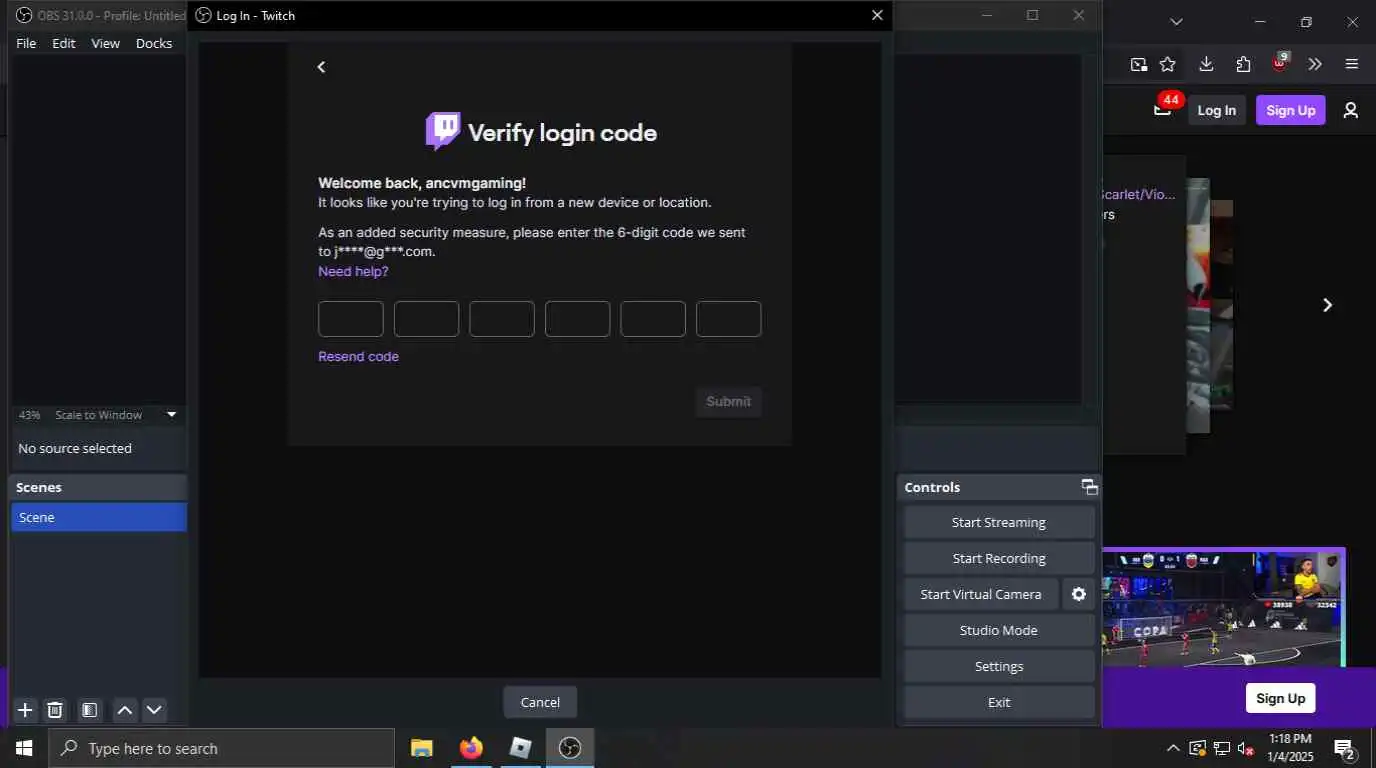Switch to Firefox on taskbar
This screenshot has width=1376, height=768.
471,748
